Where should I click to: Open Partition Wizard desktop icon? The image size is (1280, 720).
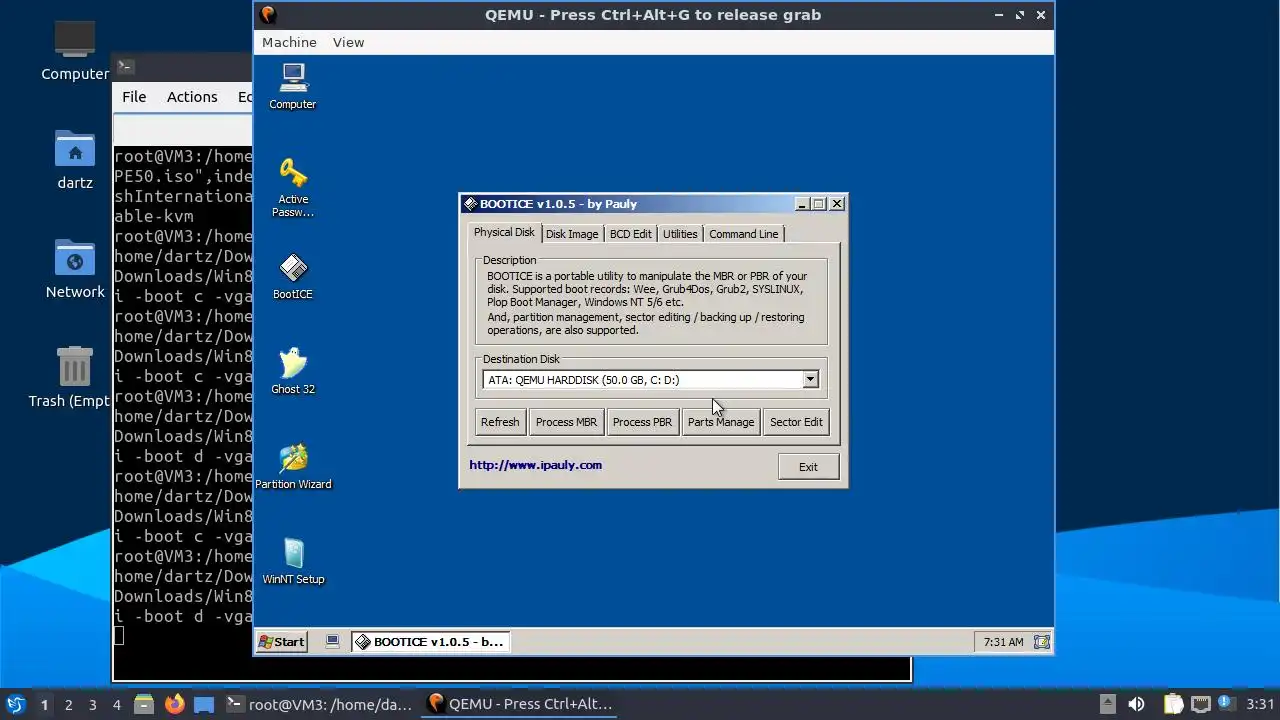293,467
